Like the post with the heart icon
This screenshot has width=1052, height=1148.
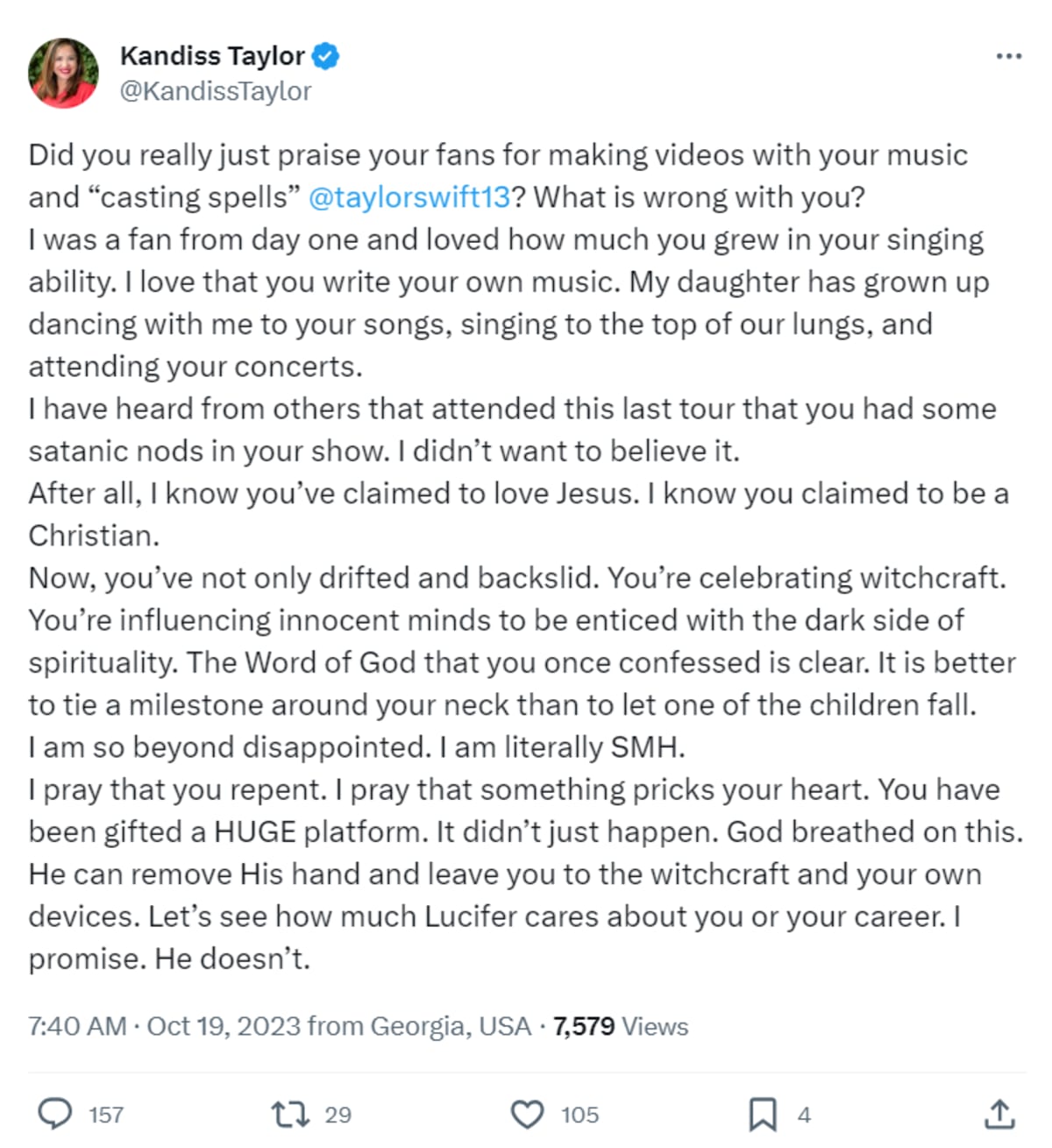527,1114
